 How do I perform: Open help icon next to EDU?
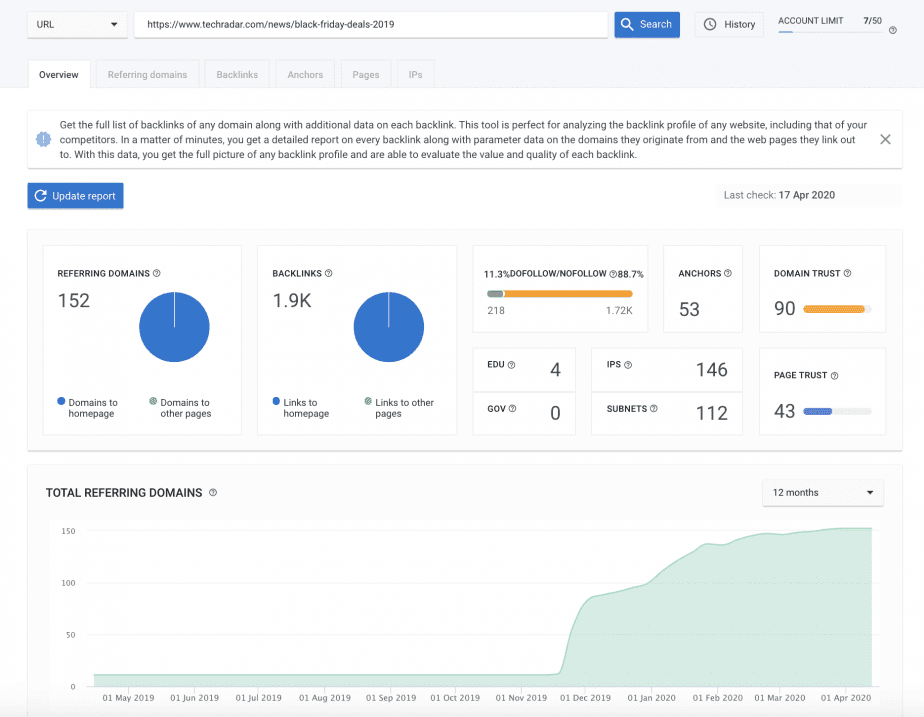512,365
